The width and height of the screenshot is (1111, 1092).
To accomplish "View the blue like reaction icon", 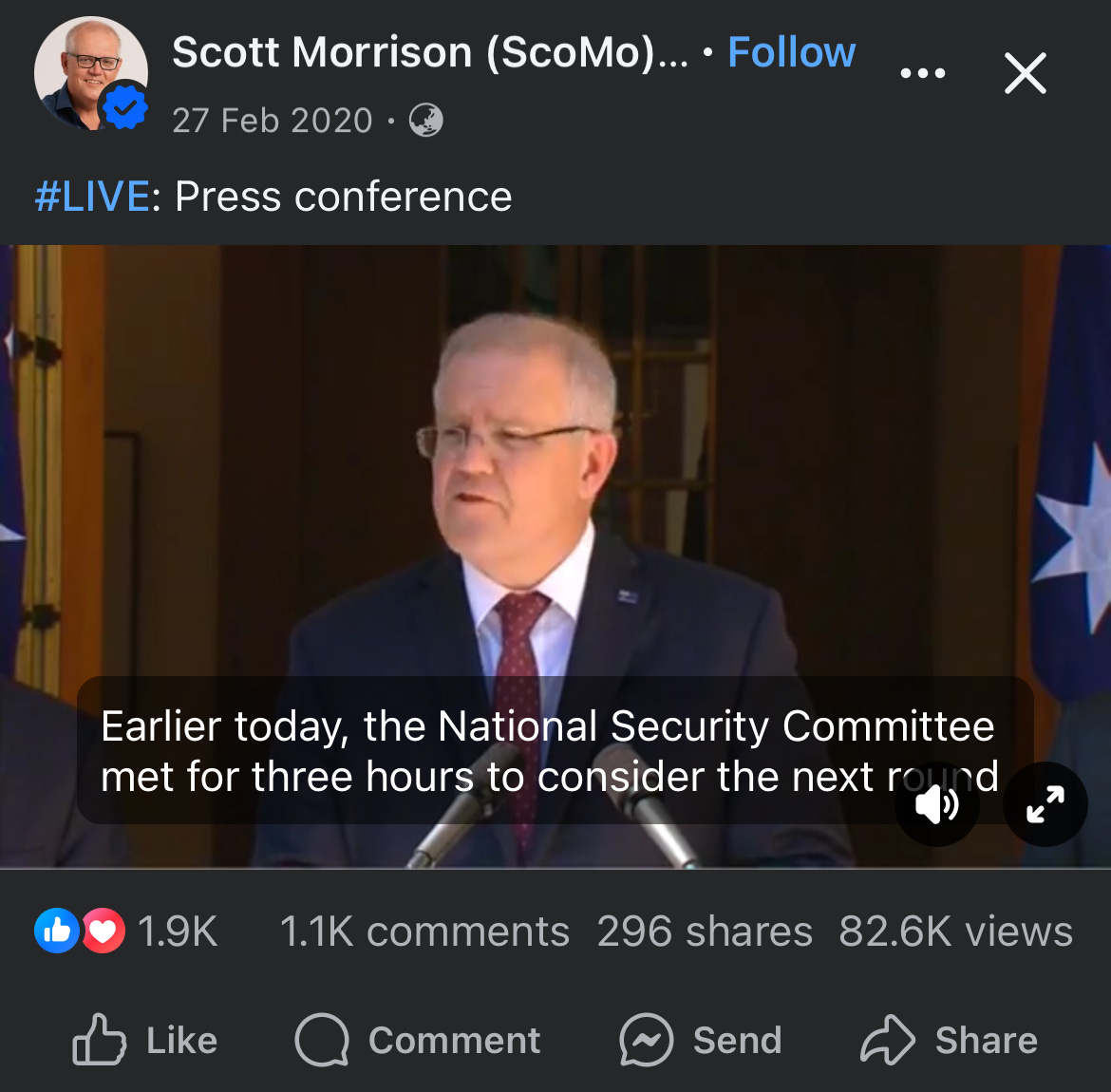I will click(x=57, y=931).
